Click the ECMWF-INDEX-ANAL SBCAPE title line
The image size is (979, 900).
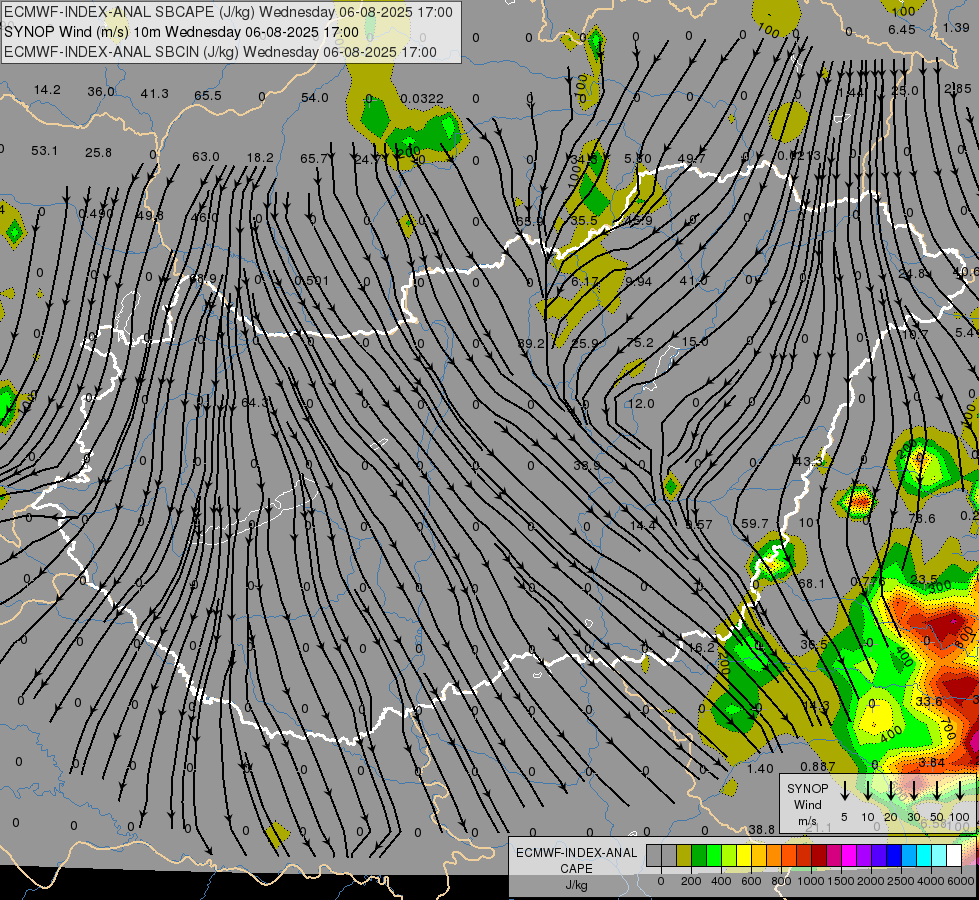tap(228, 12)
